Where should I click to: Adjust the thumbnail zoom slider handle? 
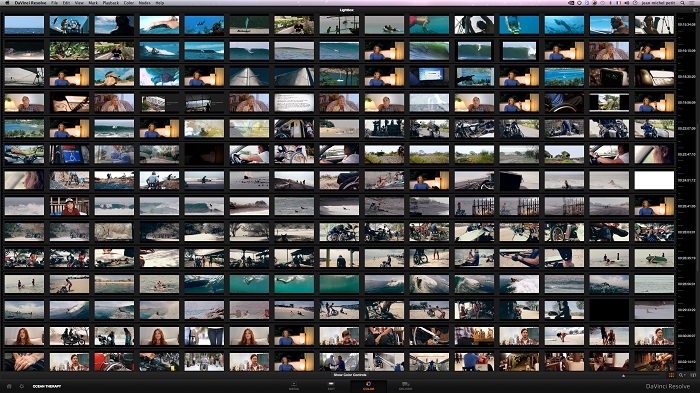tap(623, 376)
